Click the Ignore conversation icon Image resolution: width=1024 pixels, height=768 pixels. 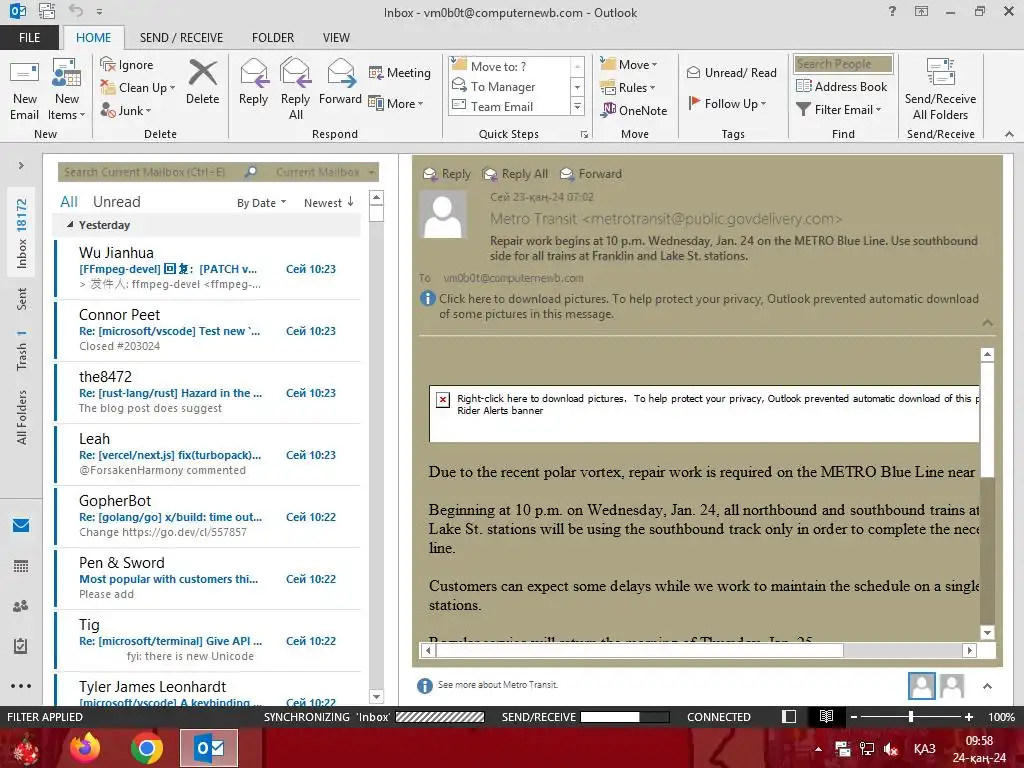[108, 64]
